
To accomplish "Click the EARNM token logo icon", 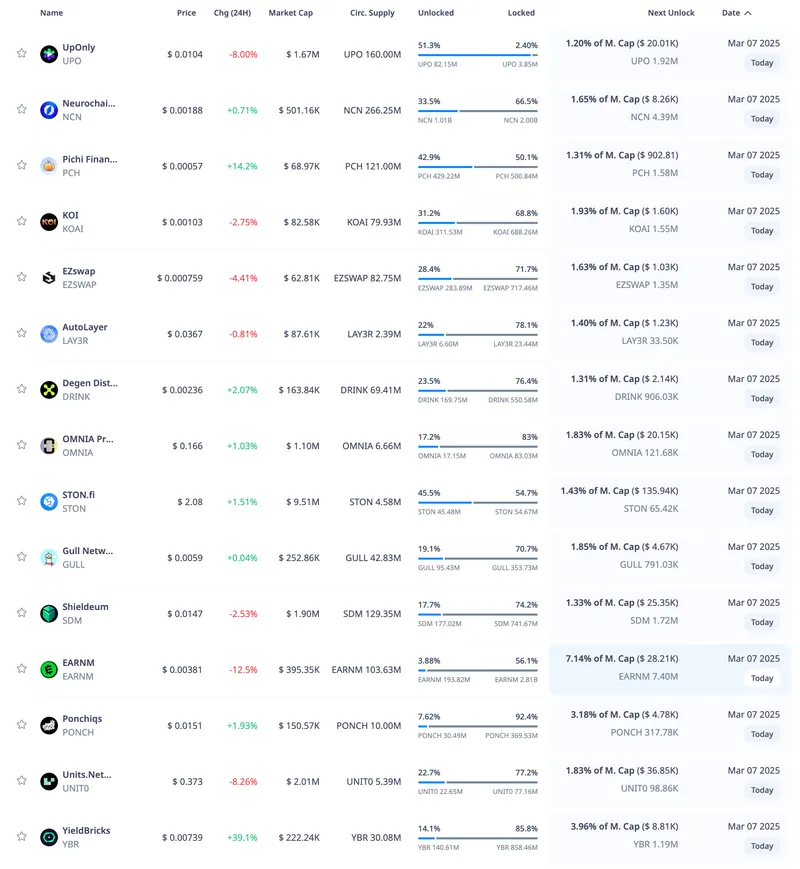I will click(x=48, y=670).
